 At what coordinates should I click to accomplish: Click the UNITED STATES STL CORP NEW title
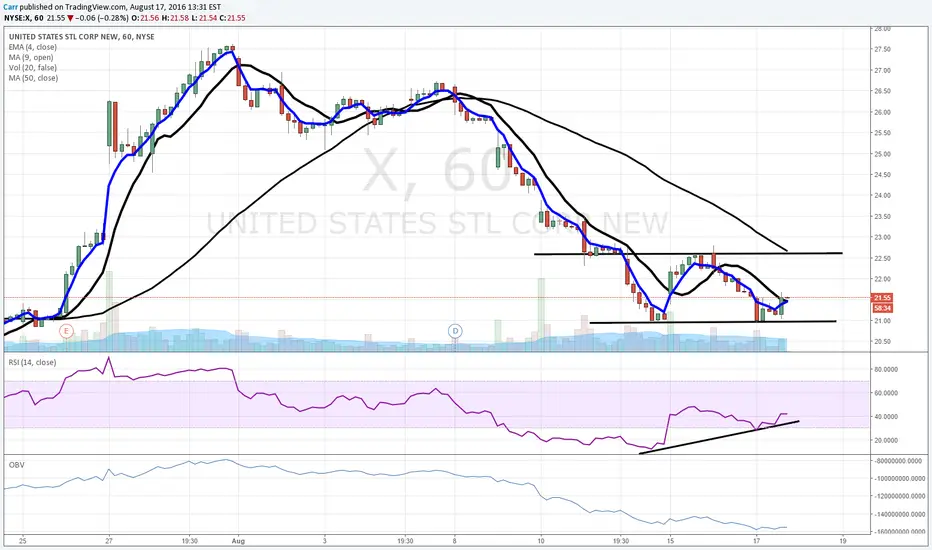coord(81,36)
